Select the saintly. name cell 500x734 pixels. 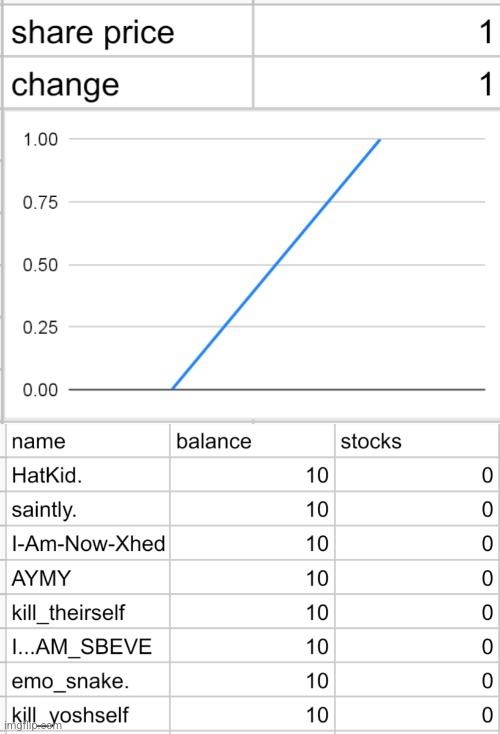[88, 509]
